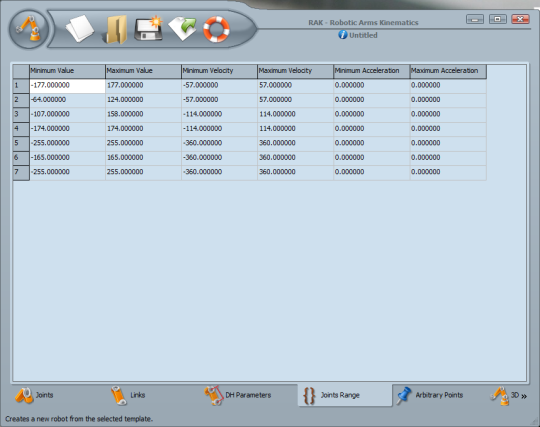Click the robotic arm application logo button

(x=29, y=29)
